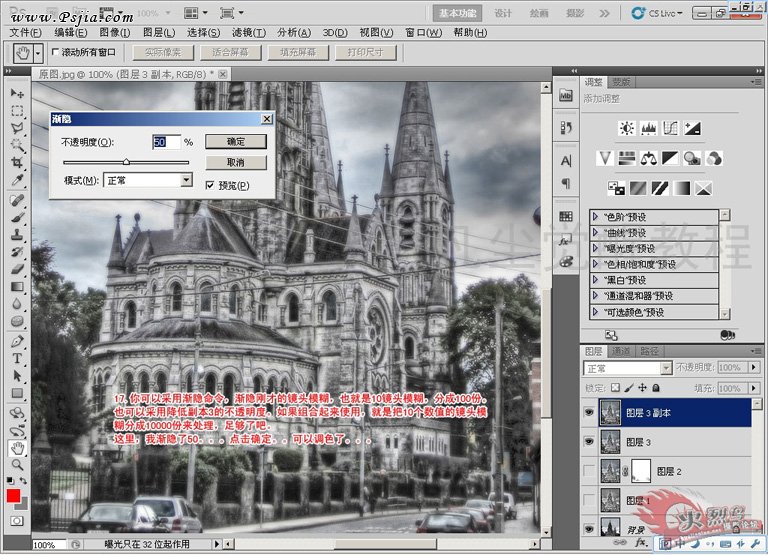Viewport: 768px width, 555px height.
Task: Add a Brightness/Contrast adjustment
Action: pyautogui.click(x=627, y=128)
